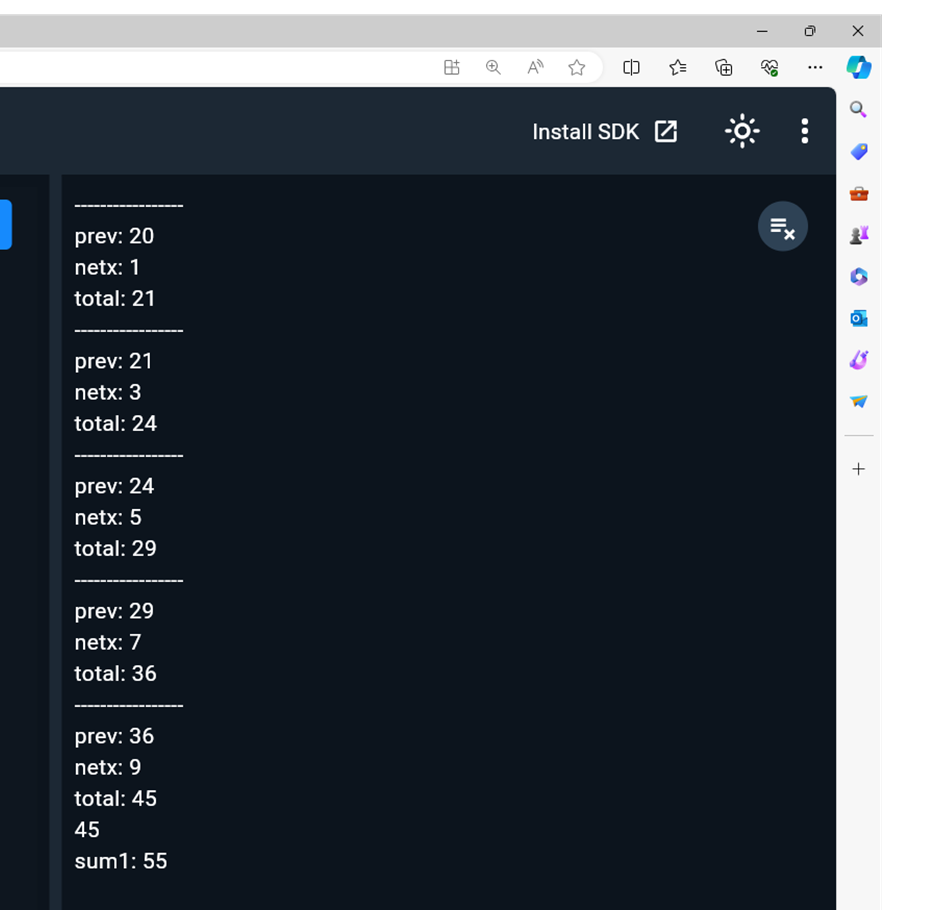Open Edge Settings and more menu

815,67
